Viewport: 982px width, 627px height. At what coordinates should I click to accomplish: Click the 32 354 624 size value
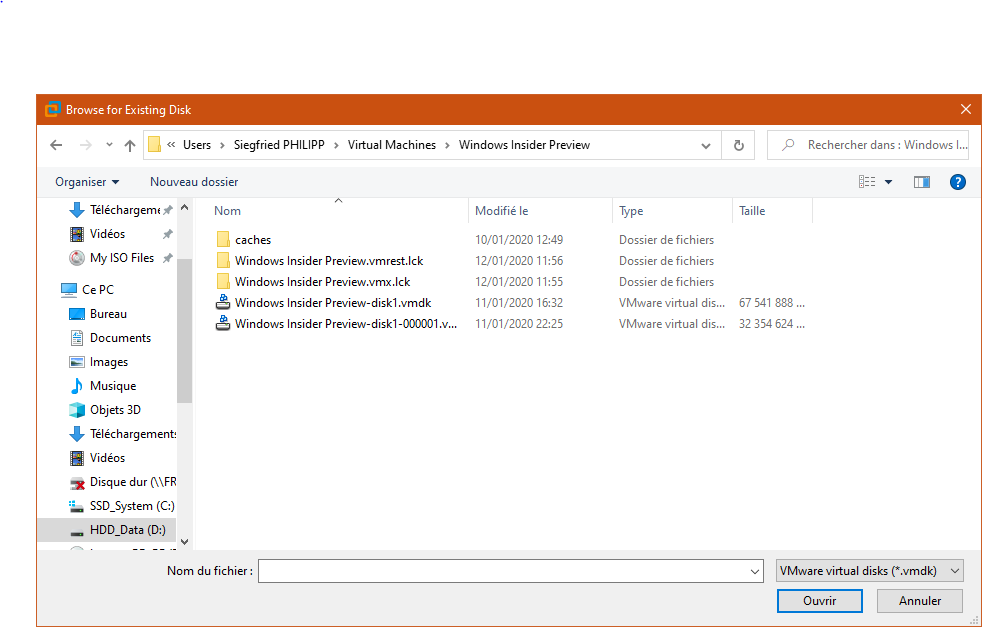pyautogui.click(x=772, y=324)
